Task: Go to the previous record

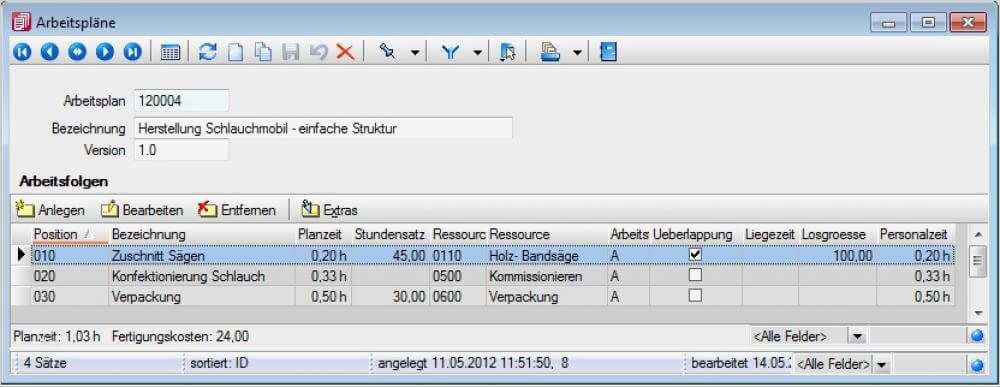Action: point(49,52)
